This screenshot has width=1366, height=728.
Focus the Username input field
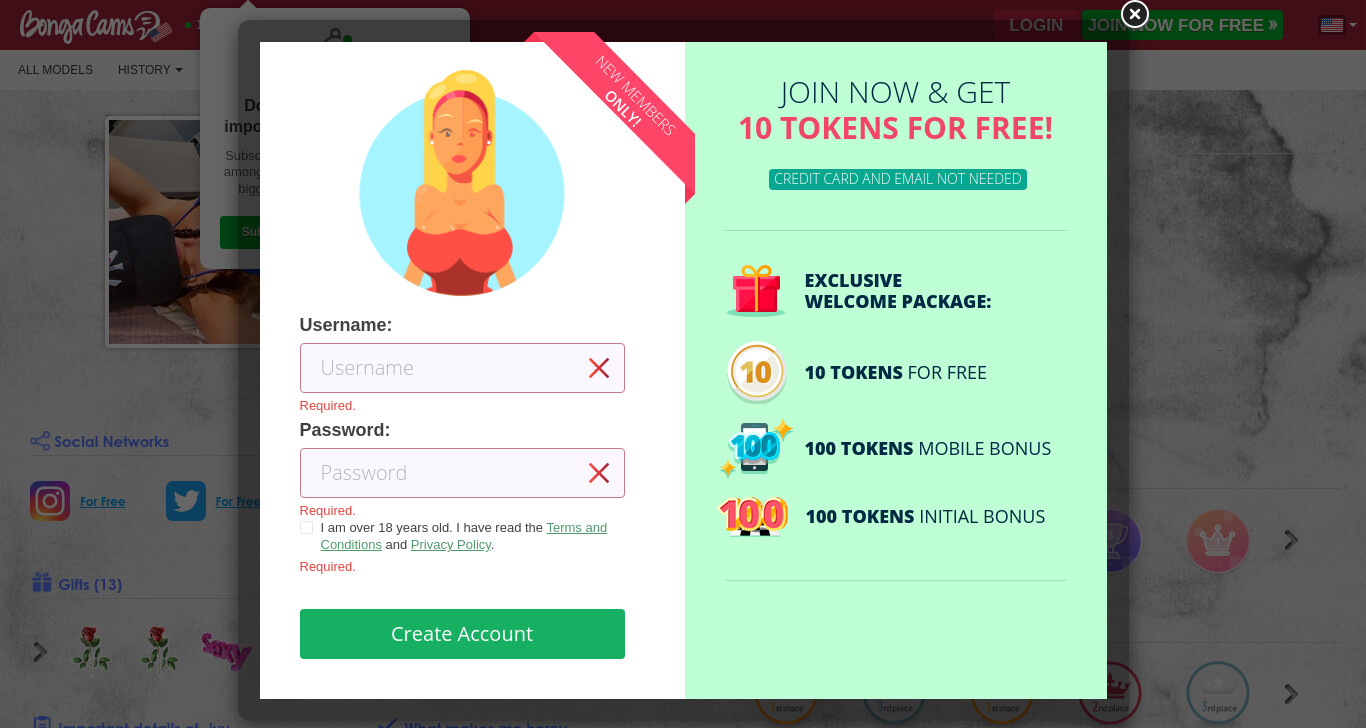pos(462,368)
